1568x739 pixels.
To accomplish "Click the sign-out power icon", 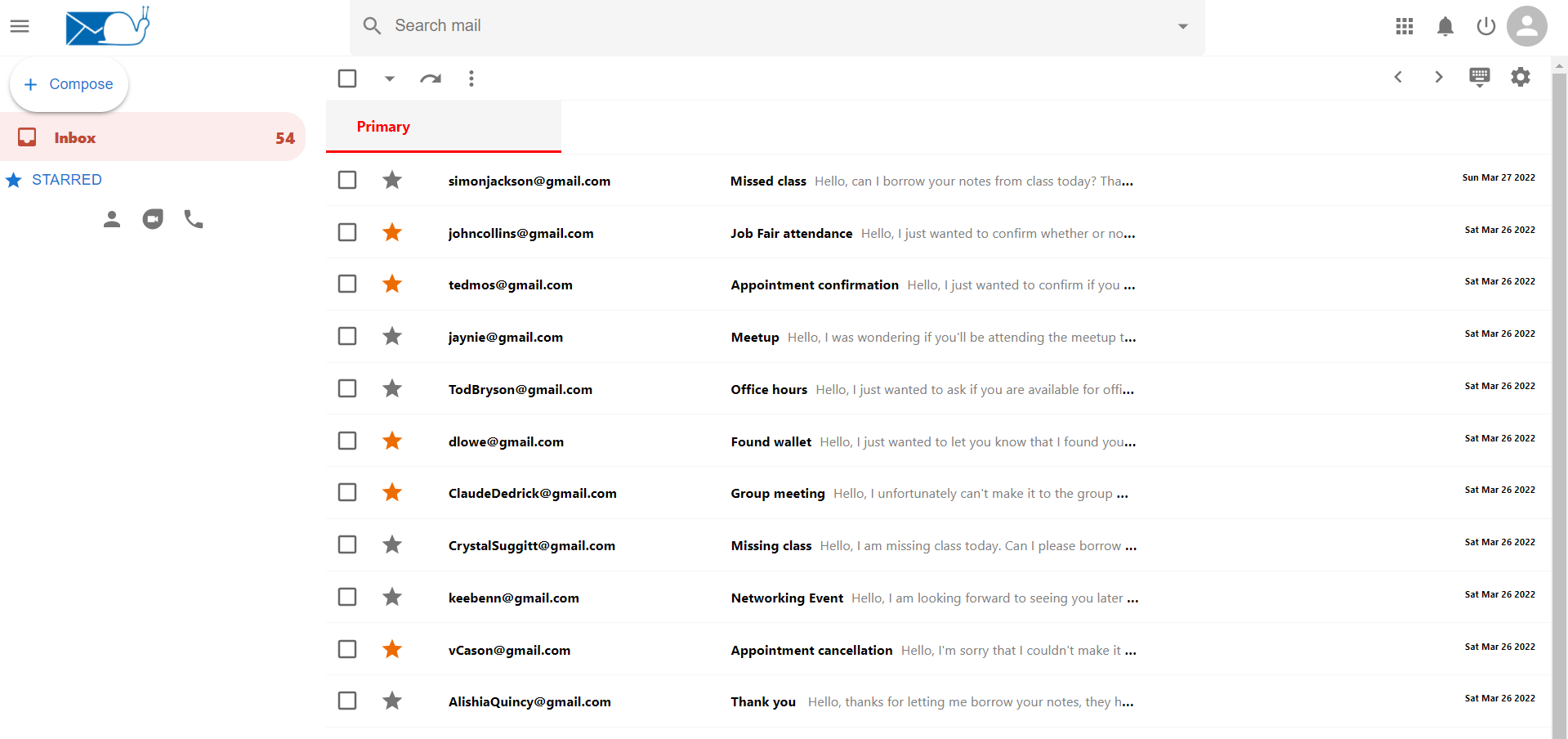I will tap(1485, 25).
